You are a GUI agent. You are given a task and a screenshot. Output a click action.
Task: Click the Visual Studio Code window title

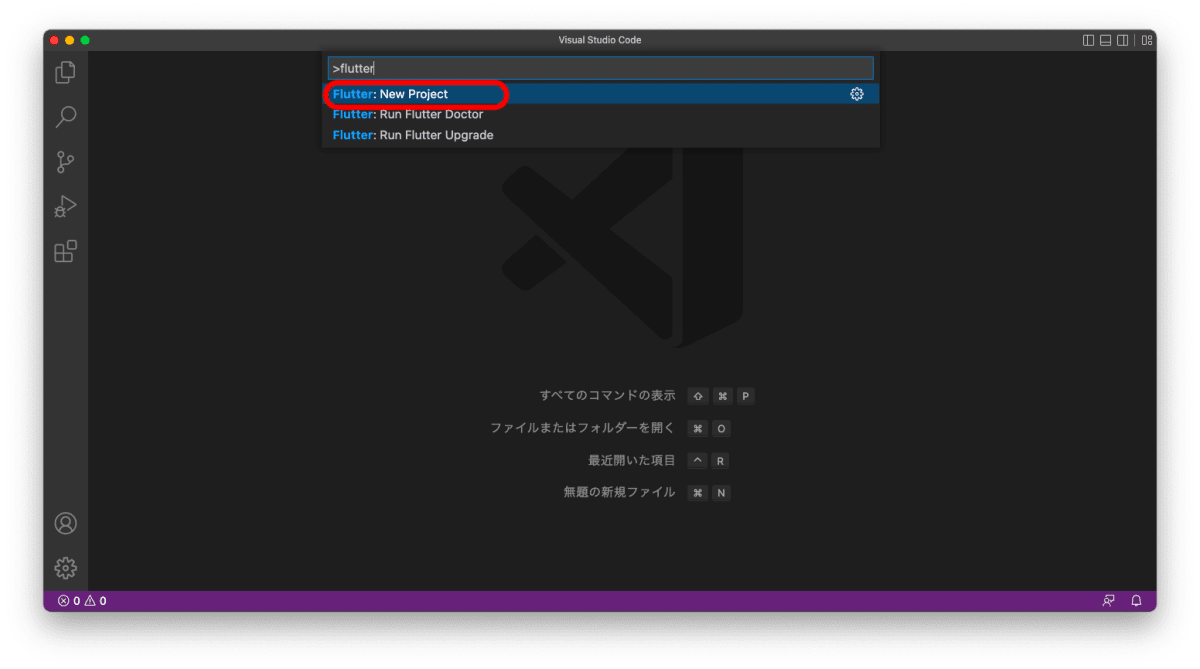600,40
